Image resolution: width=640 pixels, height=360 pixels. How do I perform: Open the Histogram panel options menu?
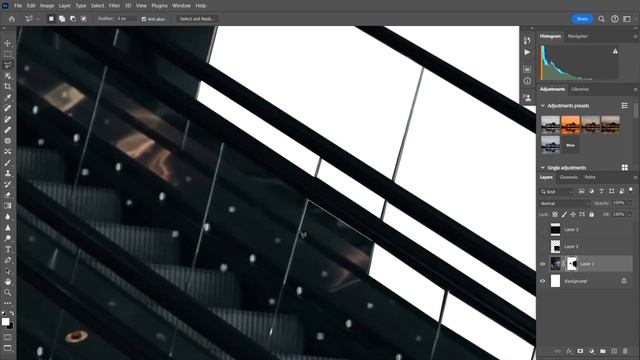(636, 36)
